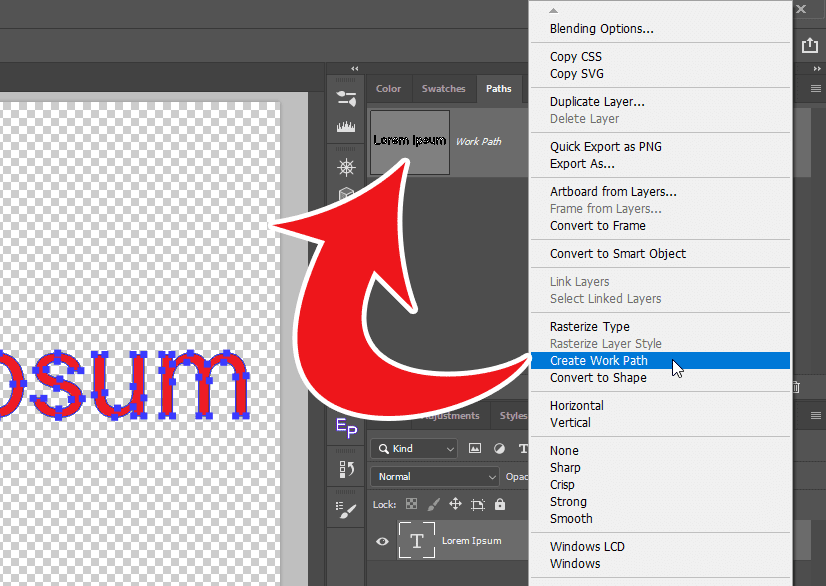This screenshot has height=586, width=826.
Task: Open the Histogram panel icon
Action: pos(346,126)
